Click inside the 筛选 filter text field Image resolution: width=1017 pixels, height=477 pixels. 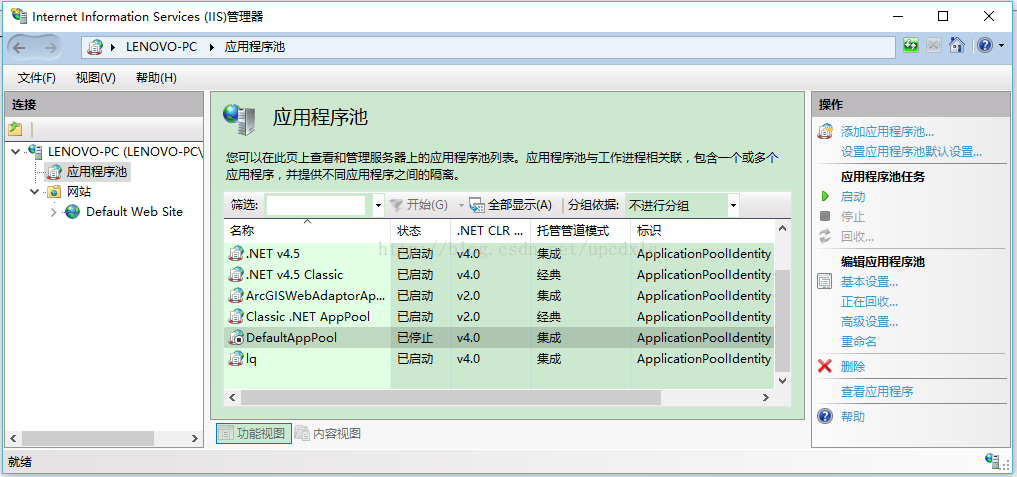(x=316, y=206)
